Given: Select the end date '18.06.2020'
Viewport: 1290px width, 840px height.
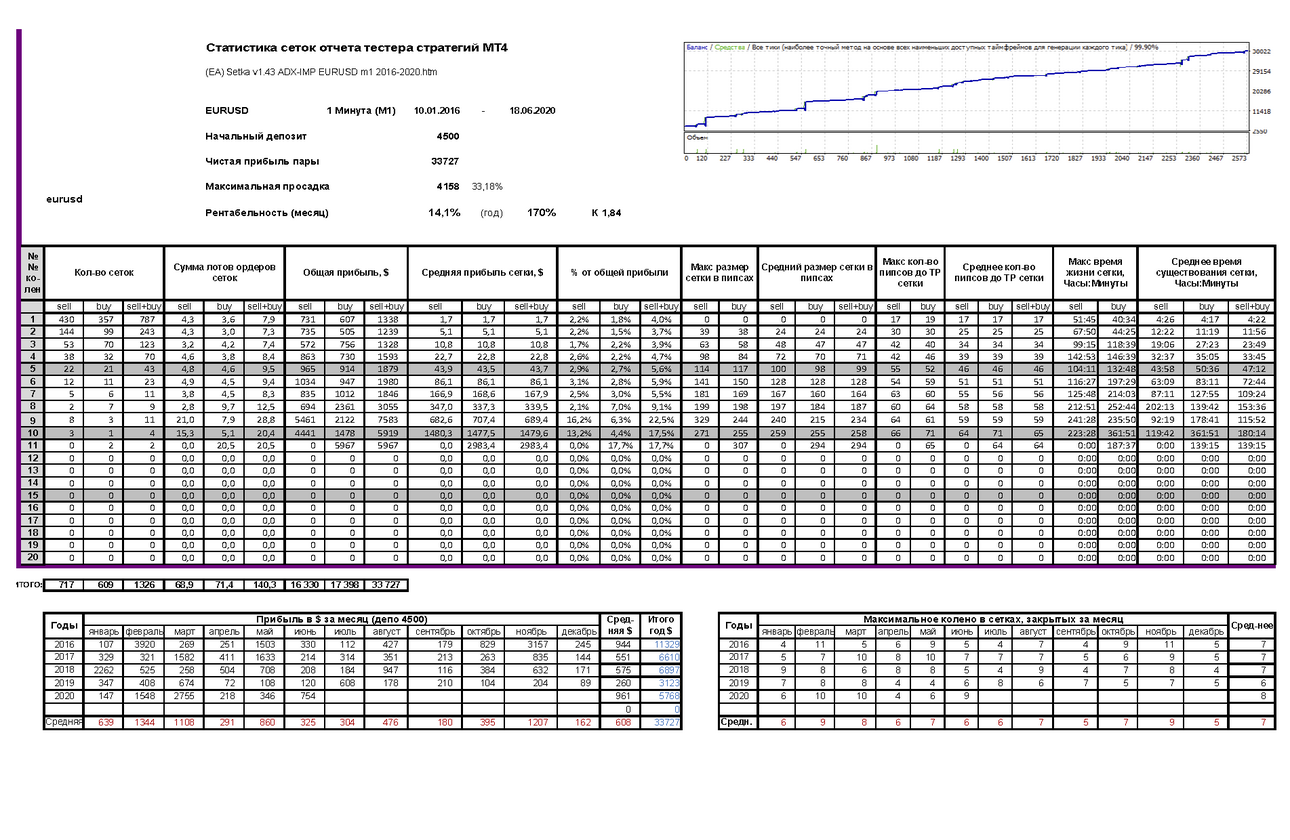Looking at the screenshot, I should [532, 111].
